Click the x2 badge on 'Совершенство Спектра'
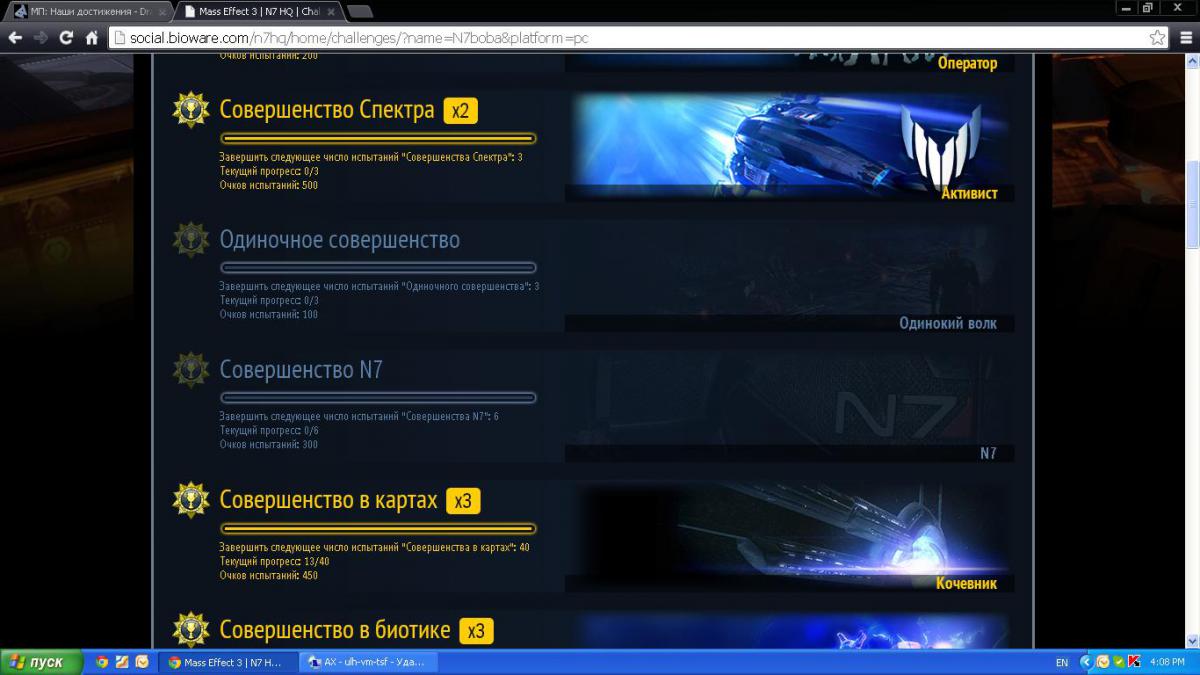1200x675 pixels. click(x=460, y=111)
